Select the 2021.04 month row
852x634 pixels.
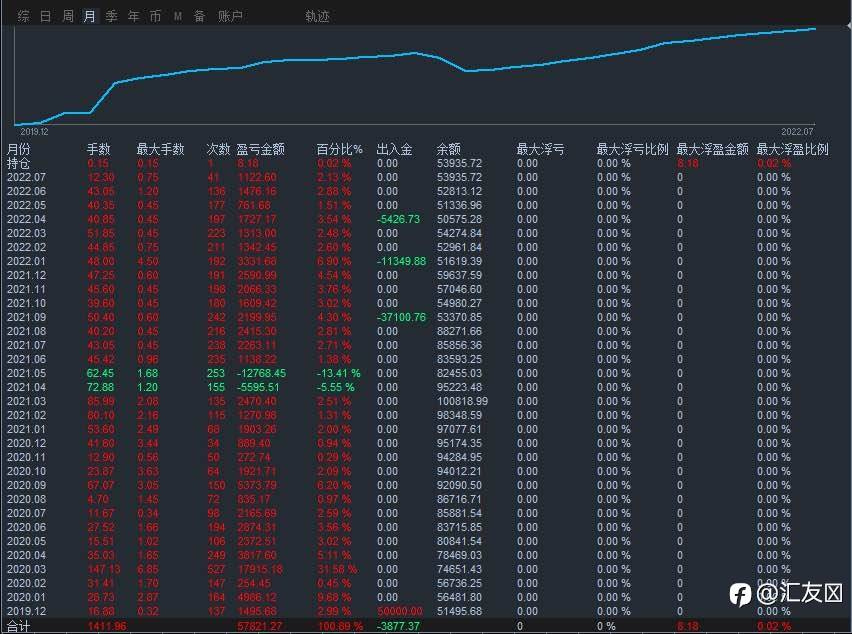coord(426,387)
